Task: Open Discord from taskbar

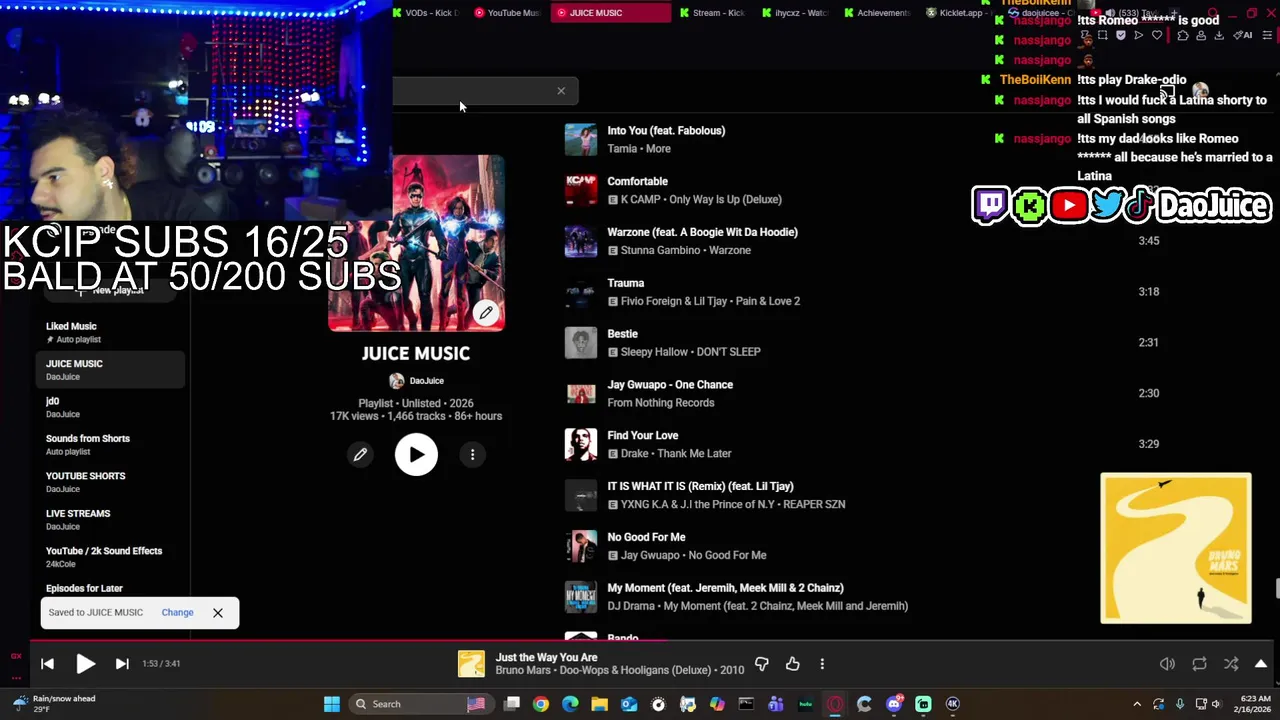Action: pyautogui.click(x=894, y=704)
